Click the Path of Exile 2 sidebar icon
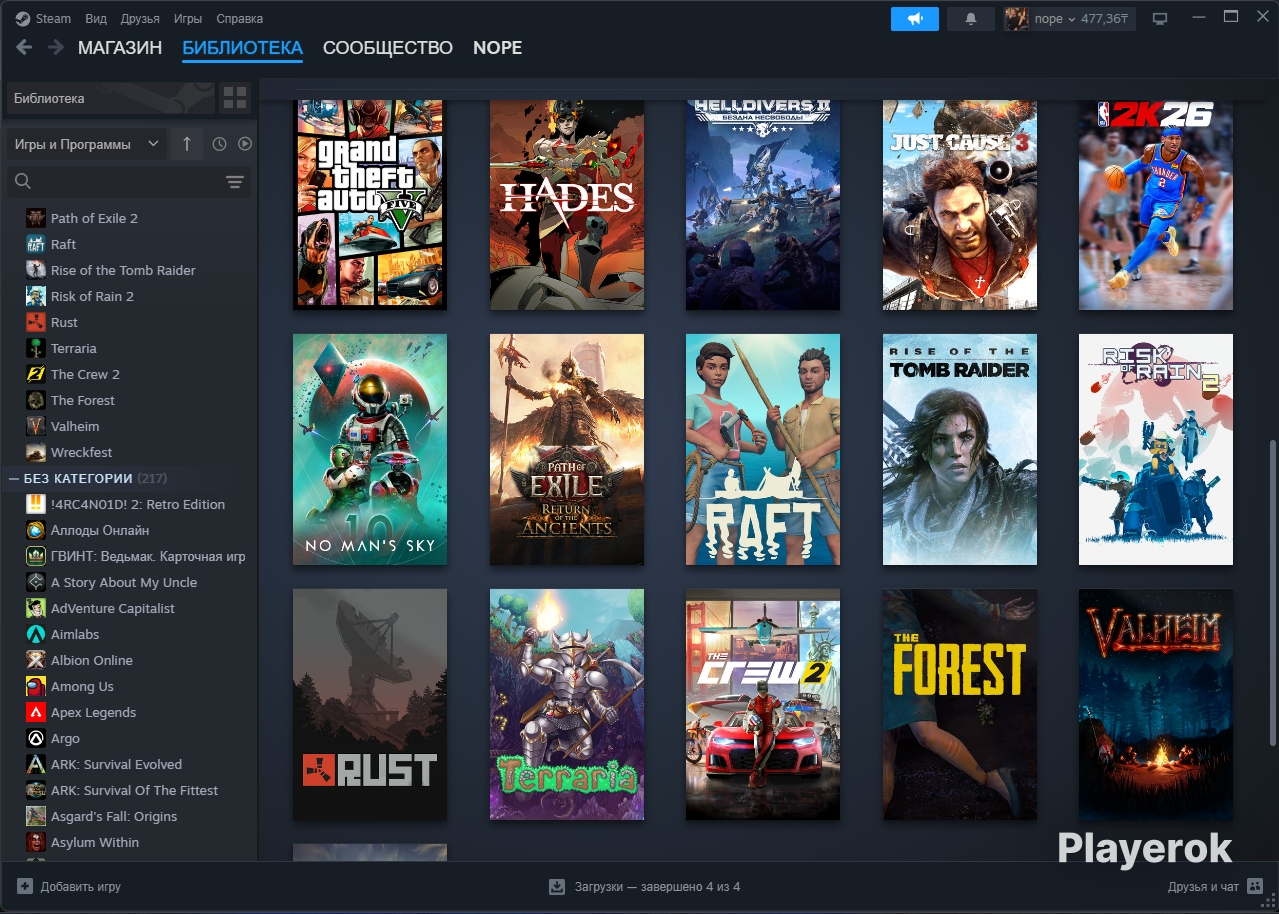This screenshot has width=1279, height=914. click(x=36, y=218)
